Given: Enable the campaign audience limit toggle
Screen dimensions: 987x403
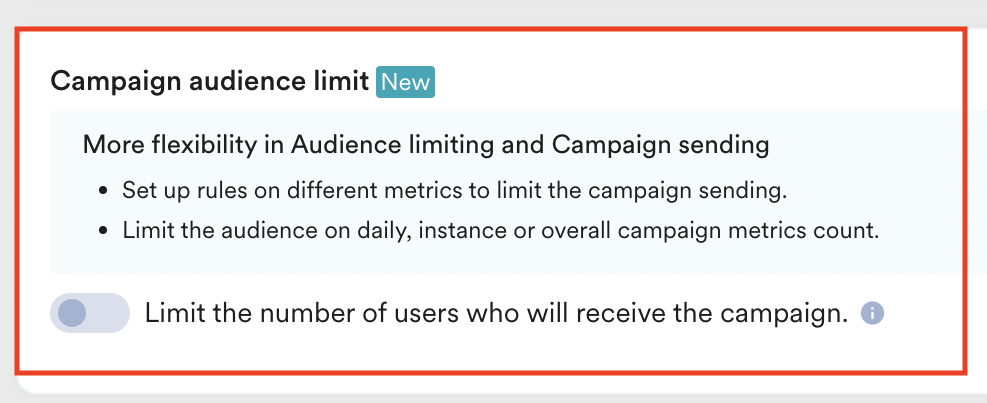Looking at the screenshot, I should [90, 313].
